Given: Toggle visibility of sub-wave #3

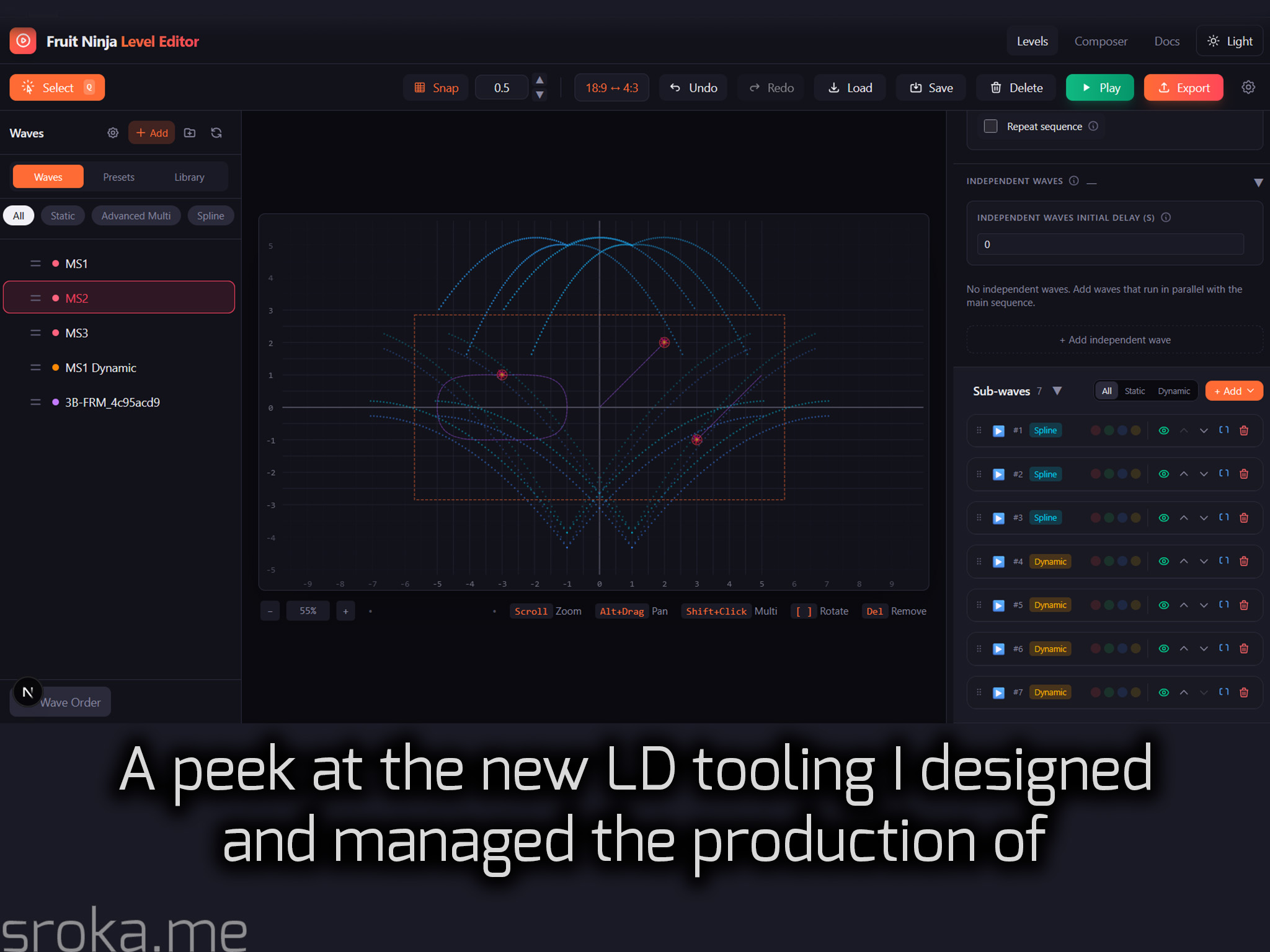Looking at the screenshot, I should click(x=1164, y=518).
